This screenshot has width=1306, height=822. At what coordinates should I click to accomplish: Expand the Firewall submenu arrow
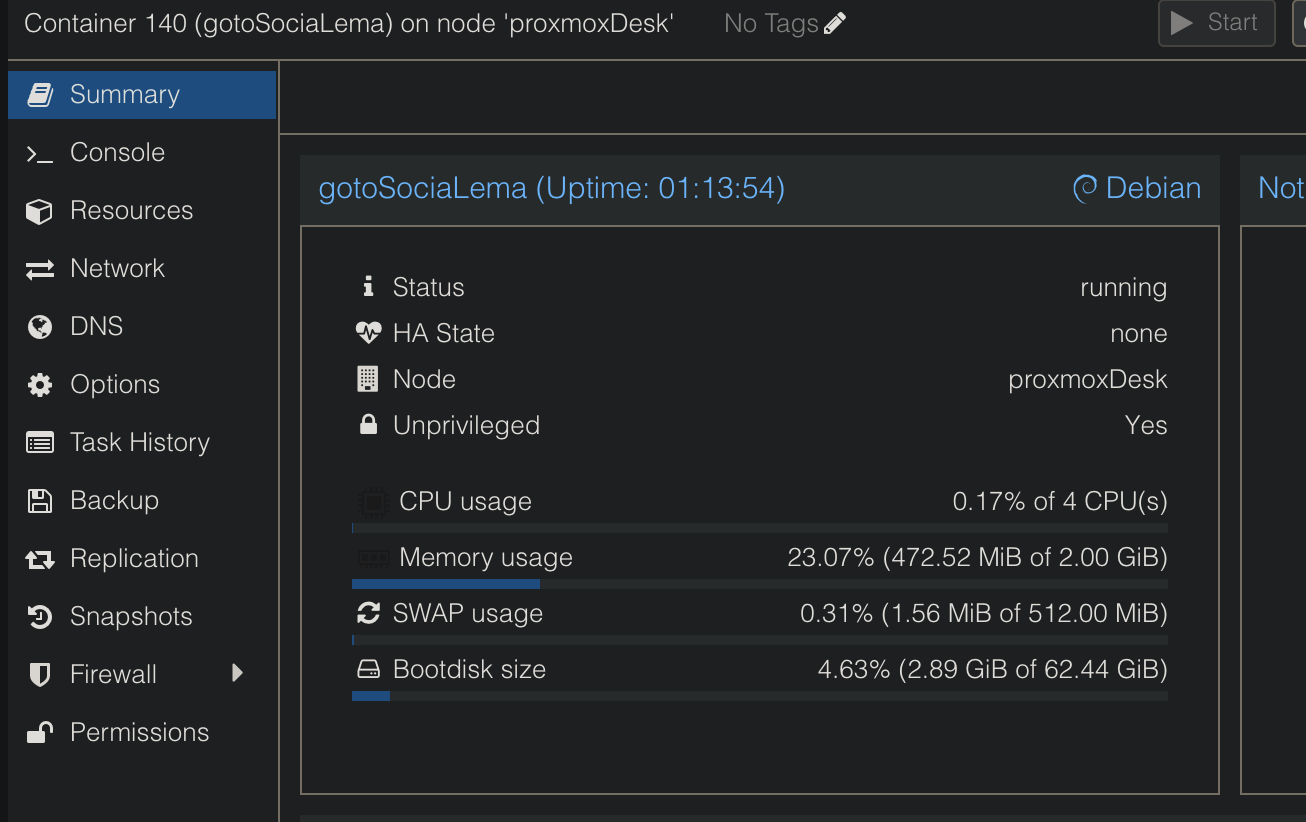237,673
